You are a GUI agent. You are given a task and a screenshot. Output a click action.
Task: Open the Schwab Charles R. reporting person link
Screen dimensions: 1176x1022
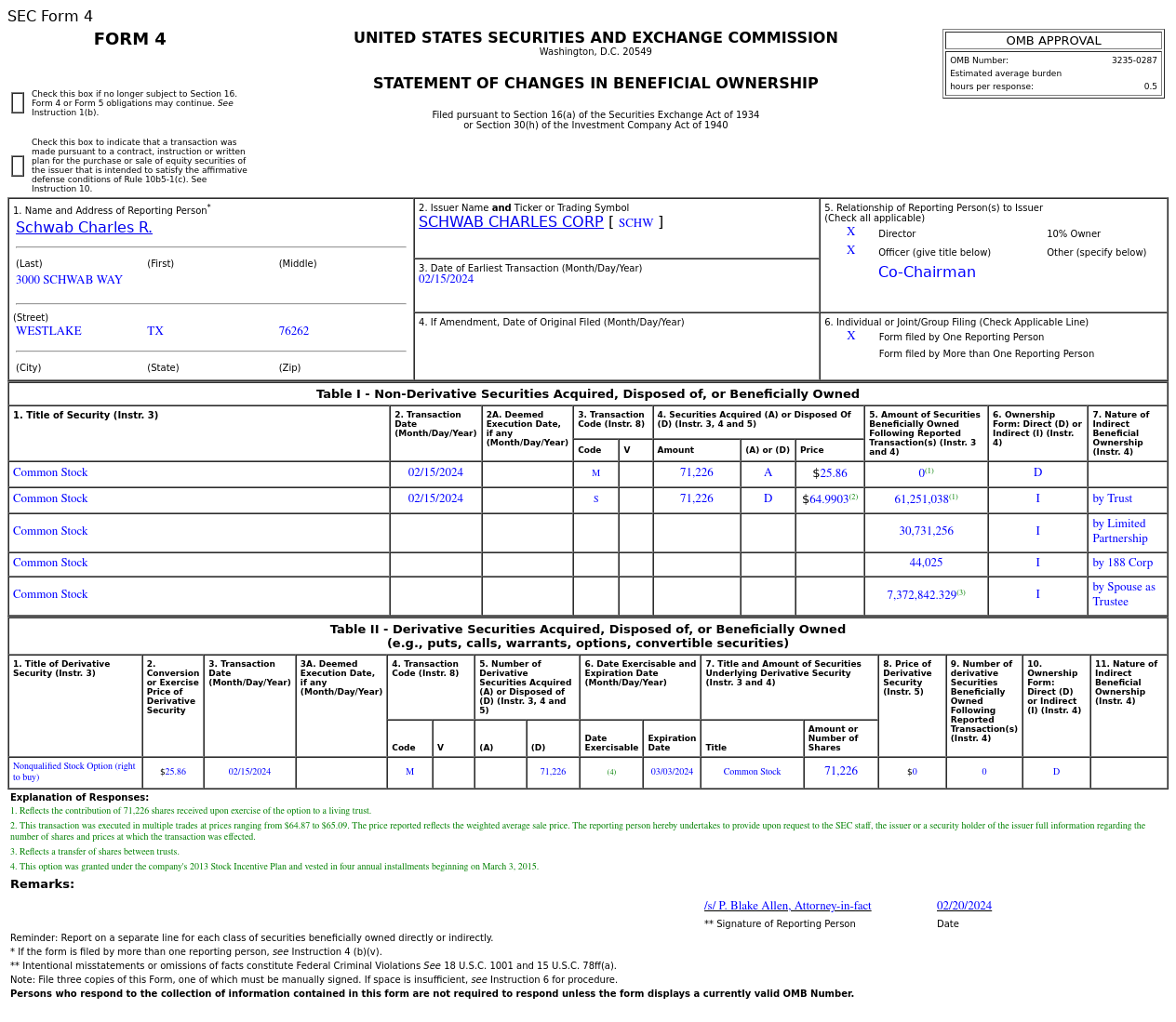pyautogui.click(x=84, y=228)
